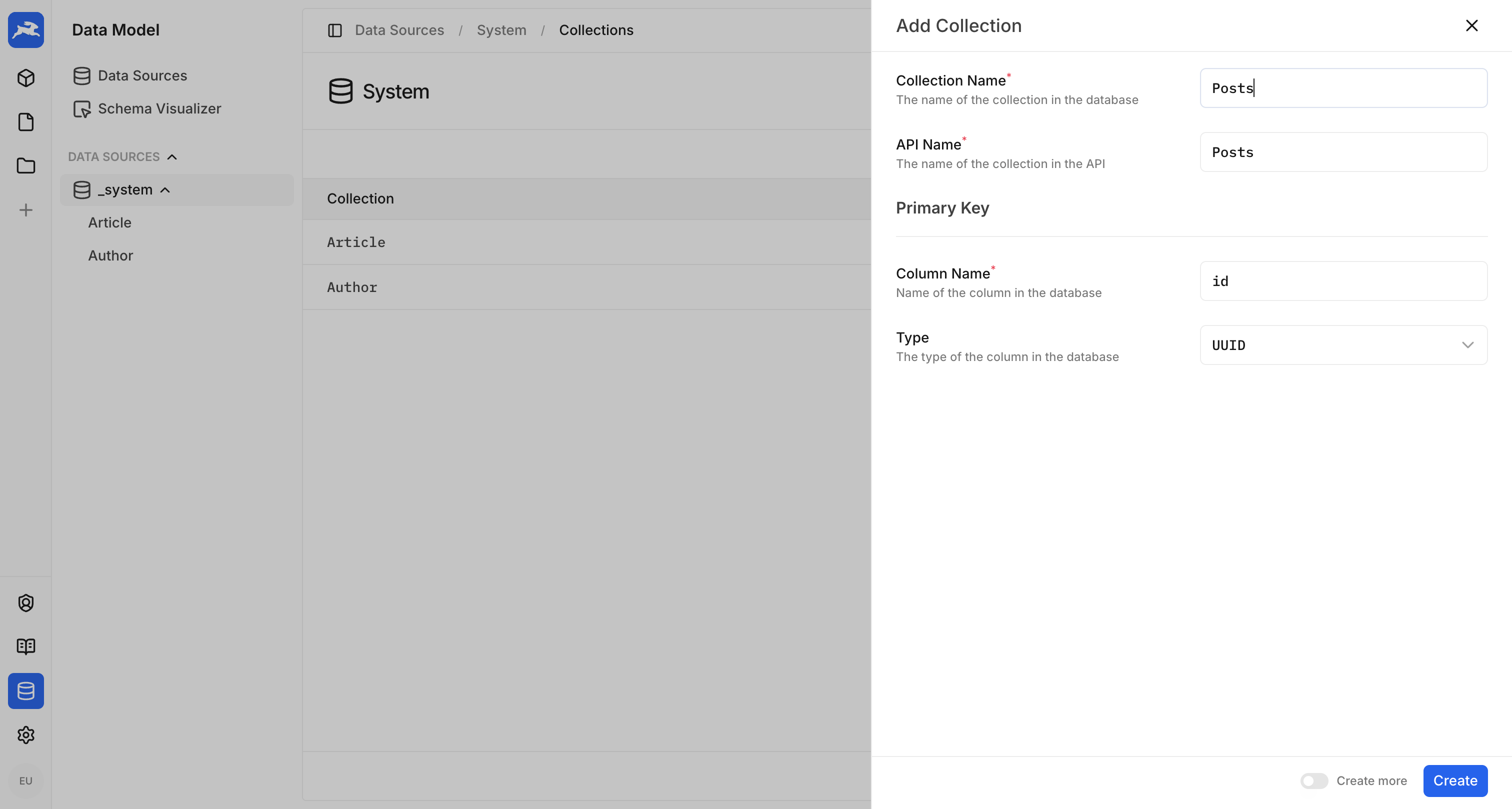Screen dimensions: 1512x809
Task: Click the Column Name field with id
Action: tap(1343, 280)
